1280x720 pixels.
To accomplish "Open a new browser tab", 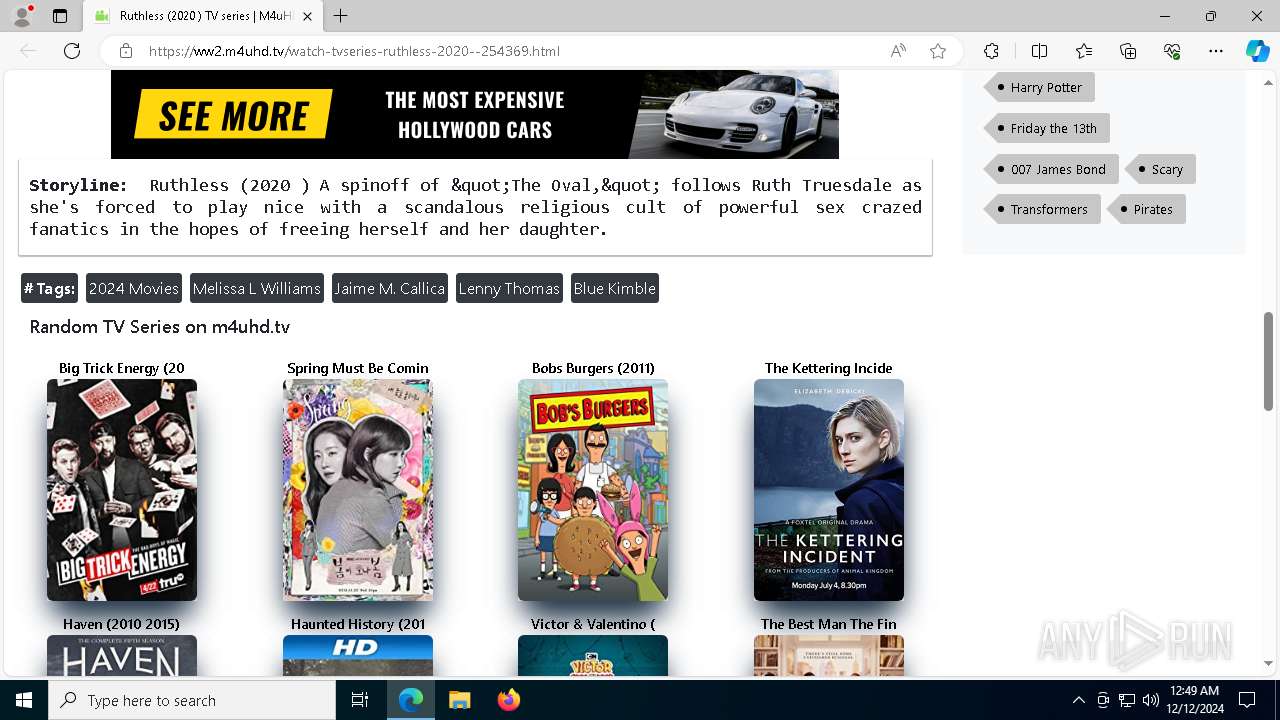I will click(x=341, y=16).
